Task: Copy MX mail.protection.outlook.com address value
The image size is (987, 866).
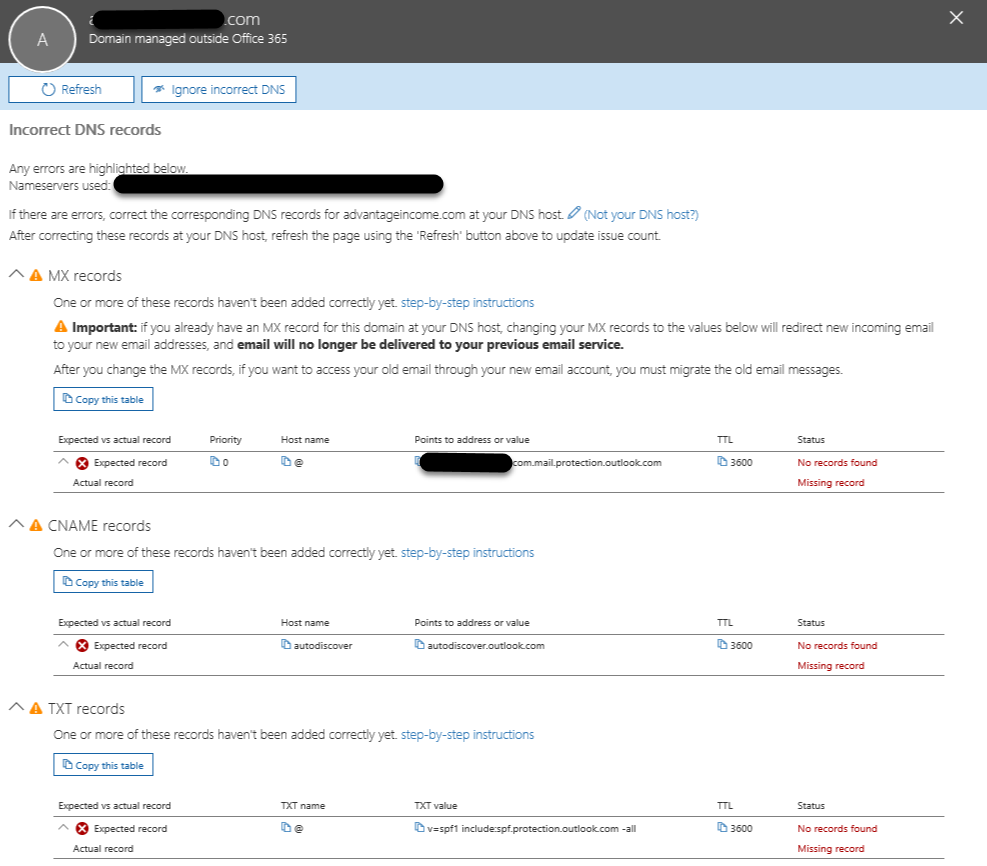Action: click(417, 461)
